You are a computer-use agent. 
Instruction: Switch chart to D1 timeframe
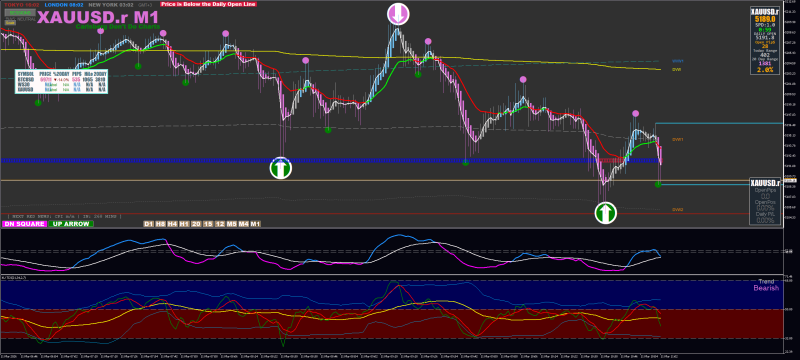(x=148, y=224)
